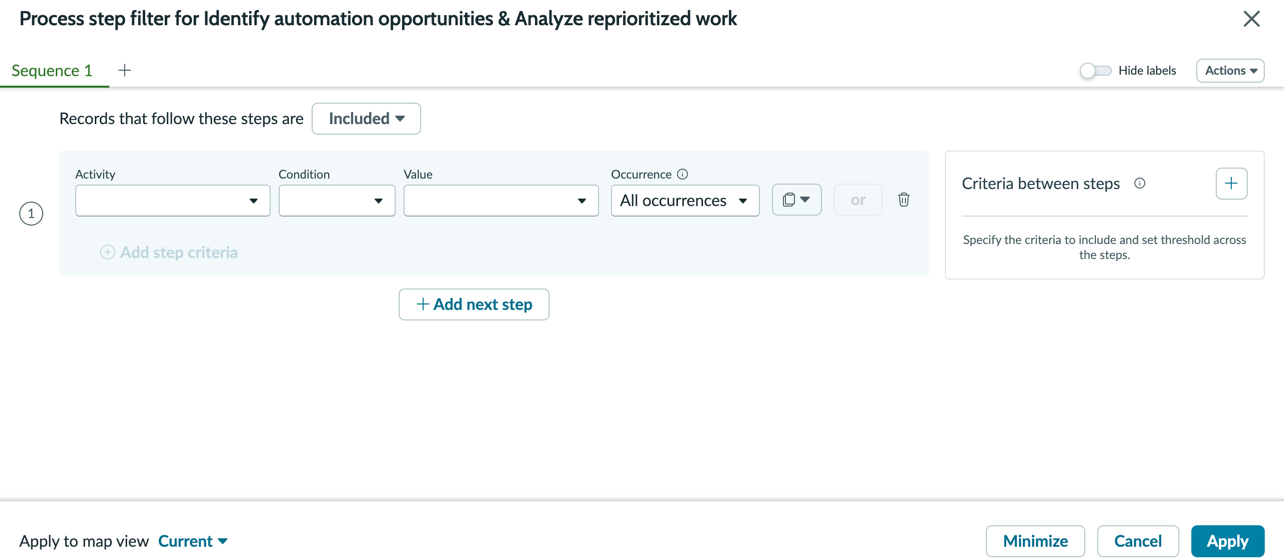
Task: Click the plus icon to add new sequence
Action: pos(125,70)
